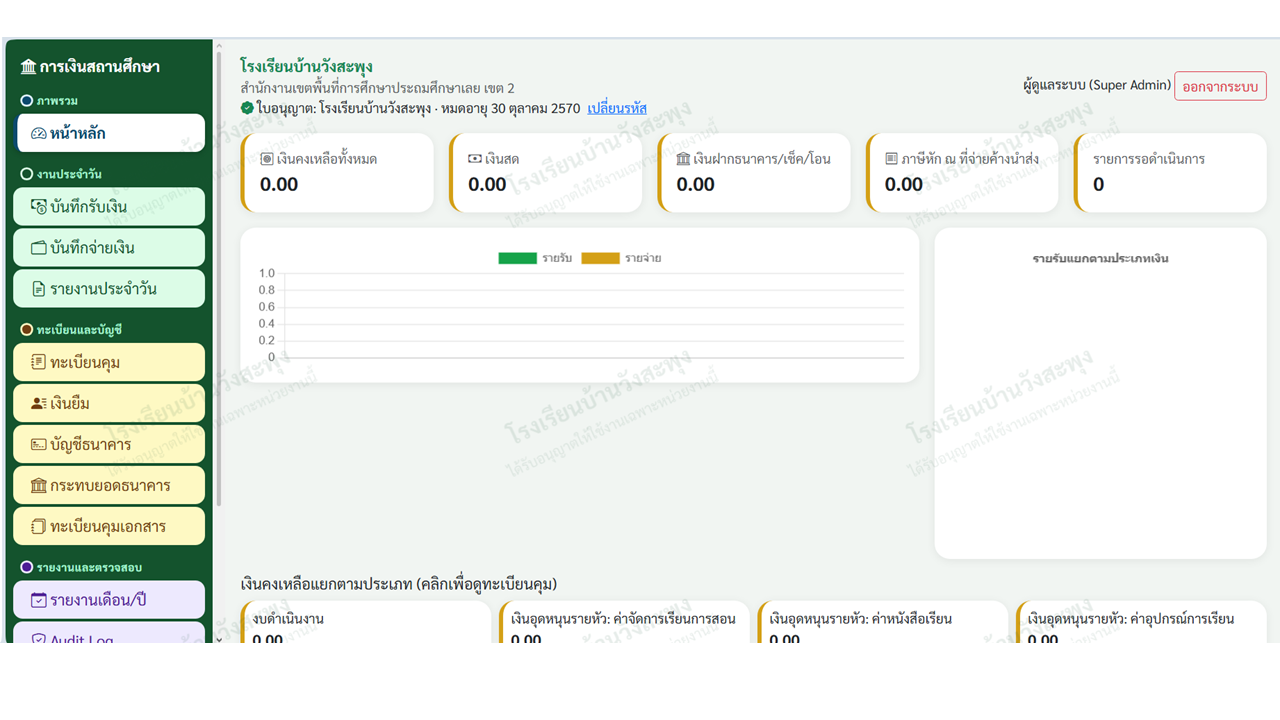Click the sidebar scroll down arrow

pyautogui.click(x=219, y=638)
